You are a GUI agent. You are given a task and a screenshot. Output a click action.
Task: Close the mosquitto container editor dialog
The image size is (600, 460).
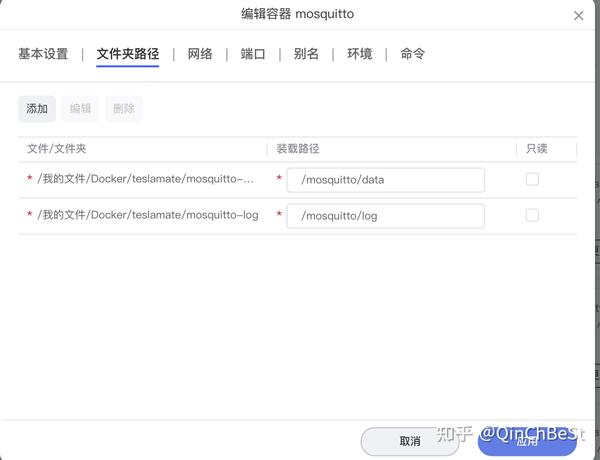579,16
